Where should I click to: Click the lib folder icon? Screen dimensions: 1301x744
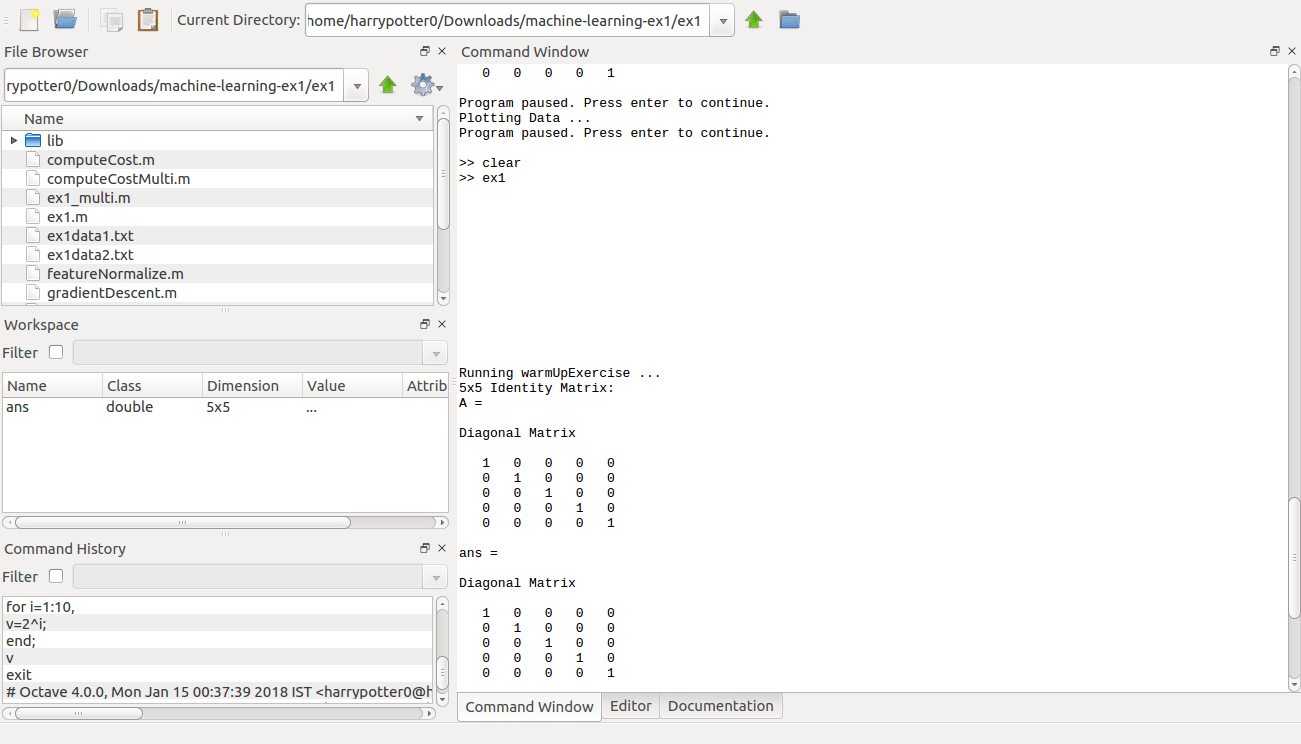[32, 141]
